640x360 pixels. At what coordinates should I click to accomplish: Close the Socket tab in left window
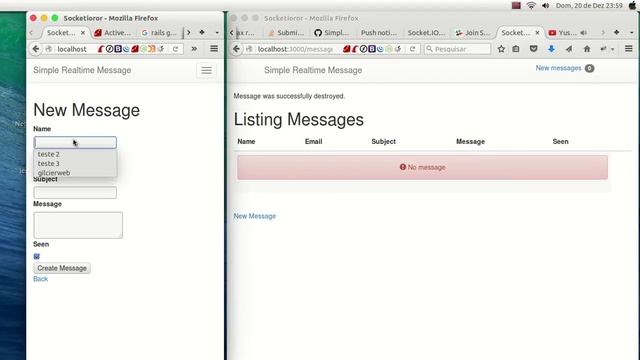click(x=83, y=33)
